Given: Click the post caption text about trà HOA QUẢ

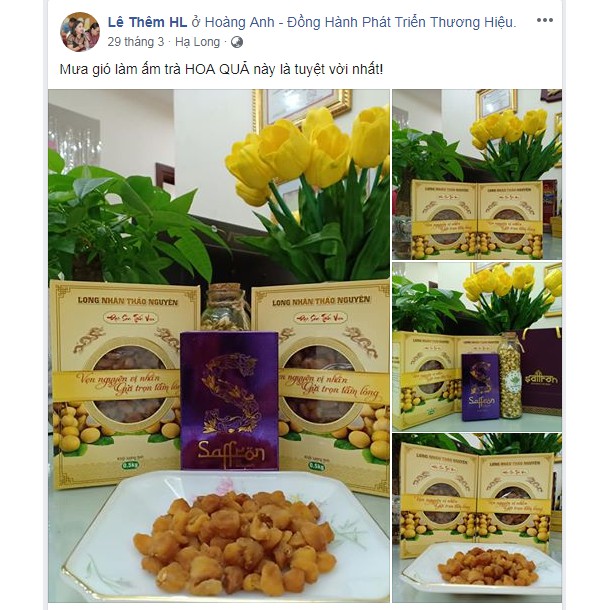Looking at the screenshot, I should [221, 69].
